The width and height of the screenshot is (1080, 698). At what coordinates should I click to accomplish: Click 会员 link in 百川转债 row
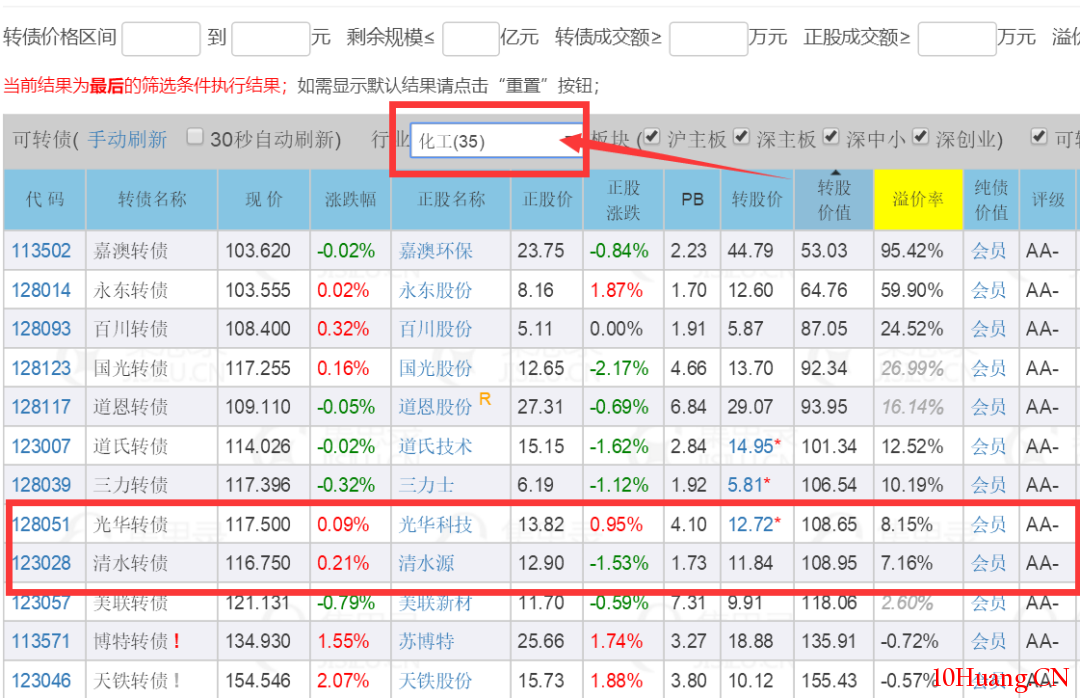pyautogui.click(x=988, y=329)
